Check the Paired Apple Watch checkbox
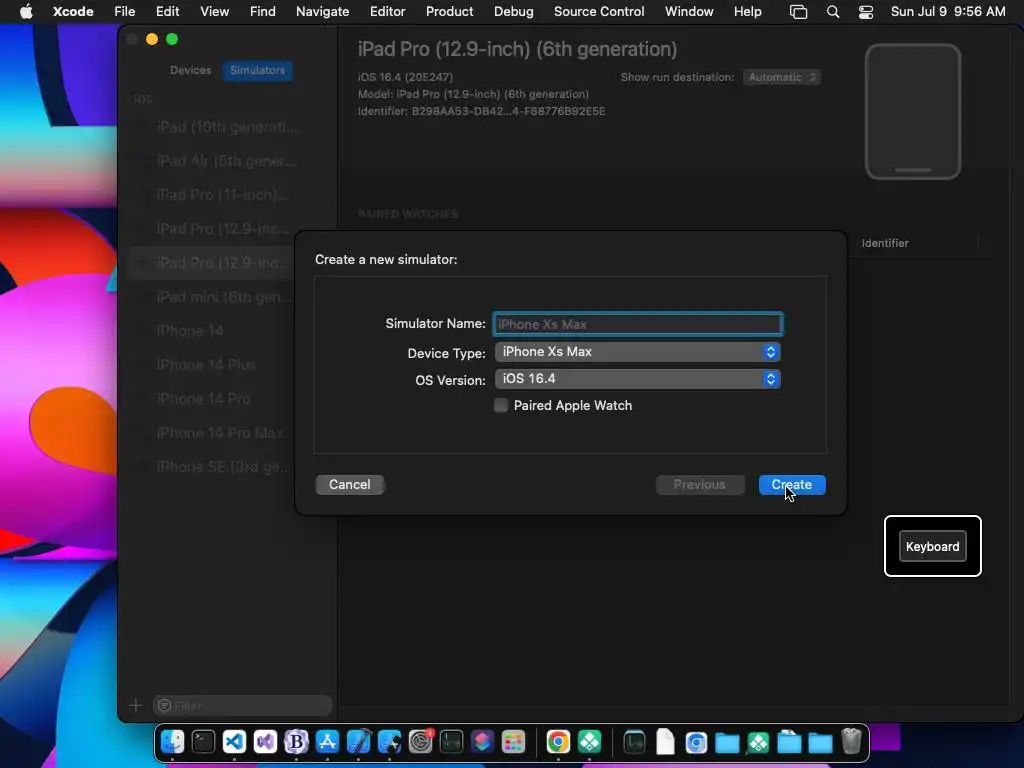This screenshot has height=768, width=1024. point(501,406)
